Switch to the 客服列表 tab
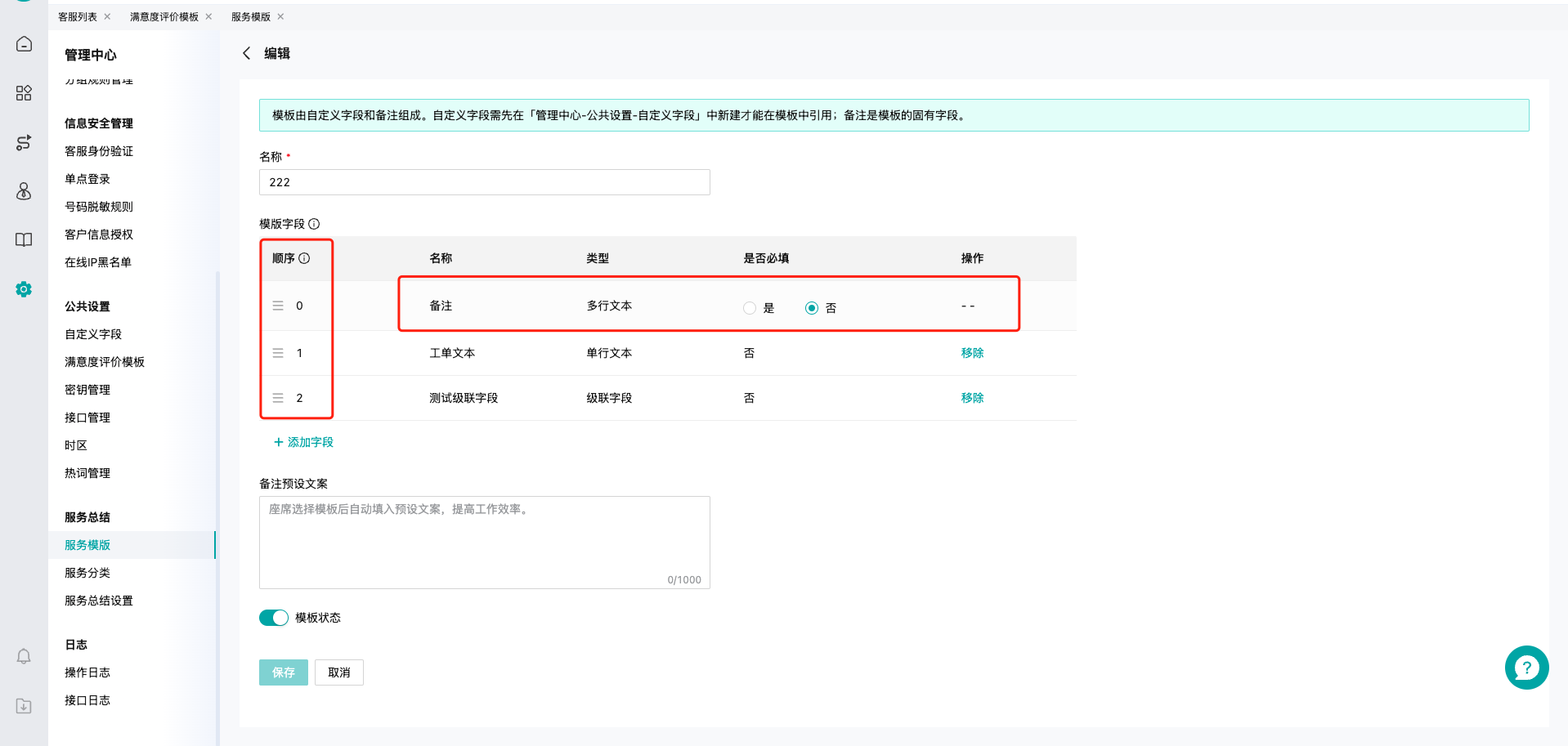This screenshot has width=1568, height=746. click(x=78, y=16)
